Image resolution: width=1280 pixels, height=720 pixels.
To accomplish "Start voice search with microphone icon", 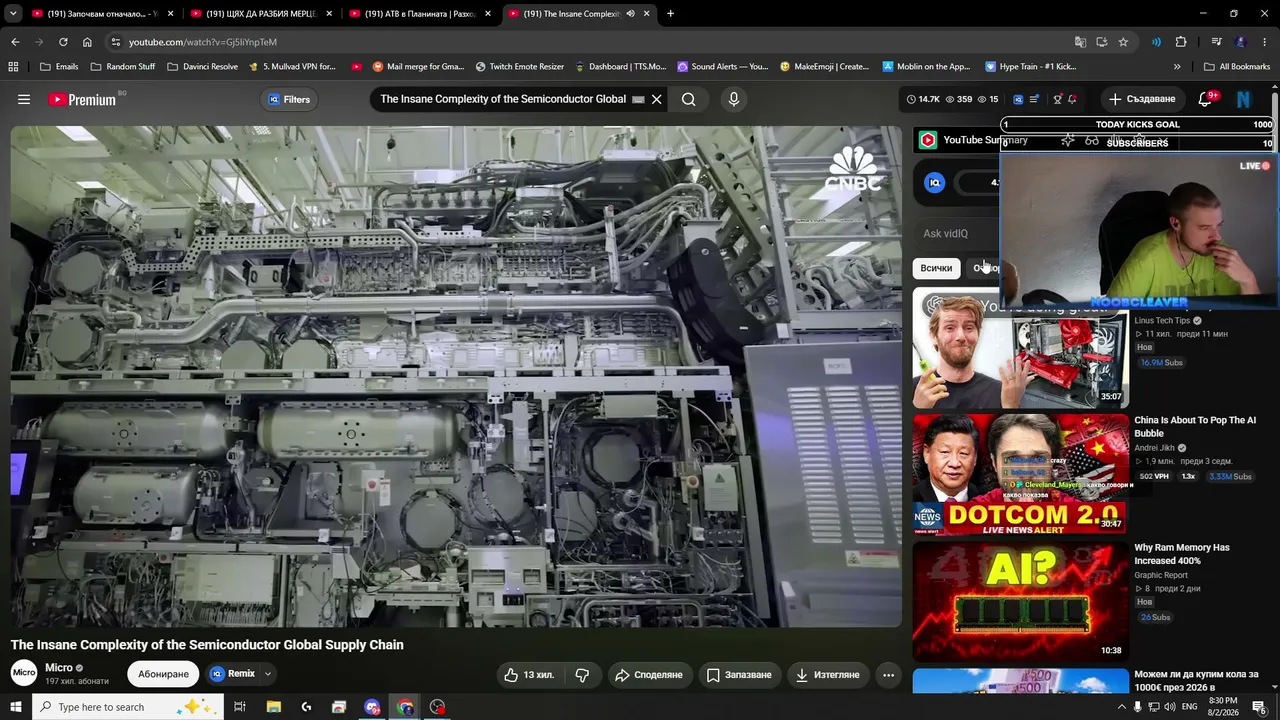I will tap(734, 99).
